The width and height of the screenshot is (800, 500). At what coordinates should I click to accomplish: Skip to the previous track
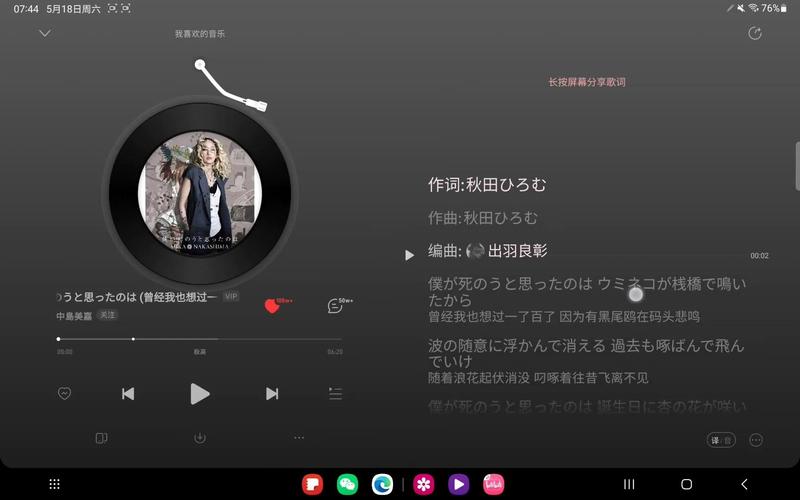(x=128, y=393)
